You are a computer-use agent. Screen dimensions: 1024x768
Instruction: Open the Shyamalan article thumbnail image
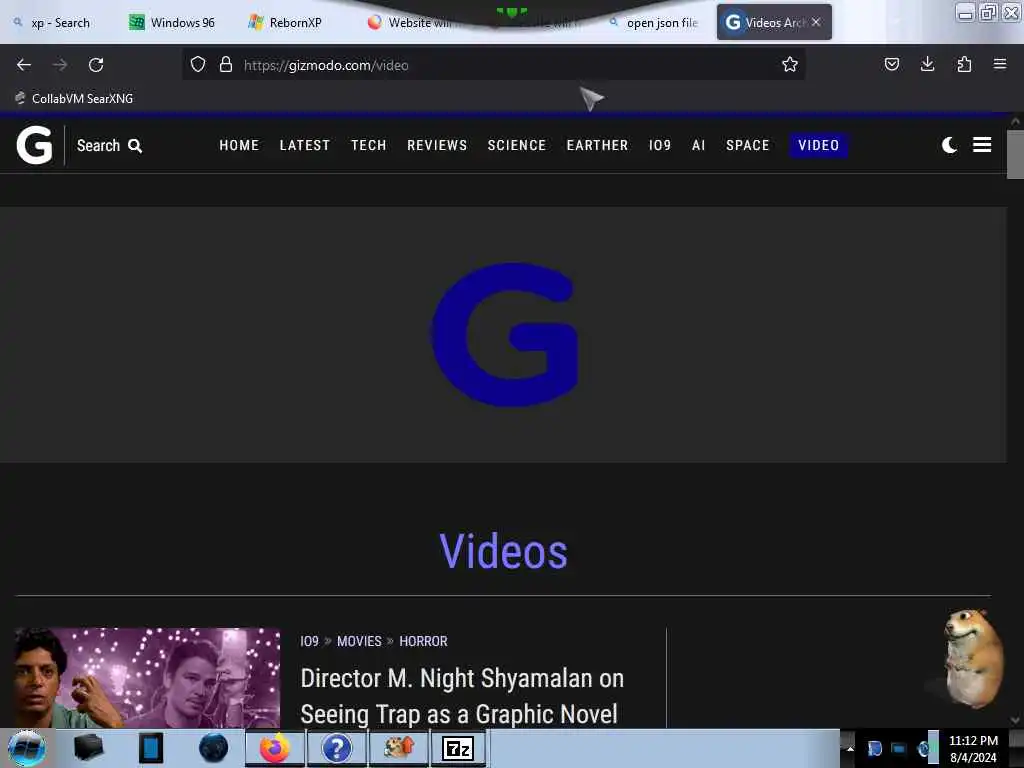[x=148, y=678]
